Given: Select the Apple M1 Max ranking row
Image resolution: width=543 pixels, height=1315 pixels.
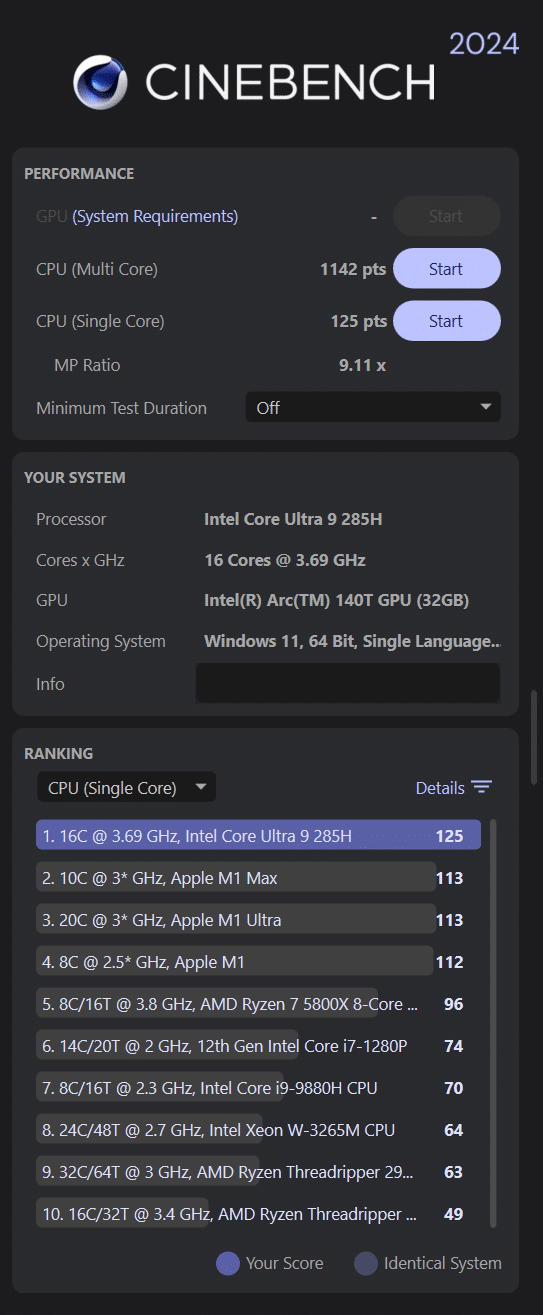Looking at the screenshot, I should (258, 878).
